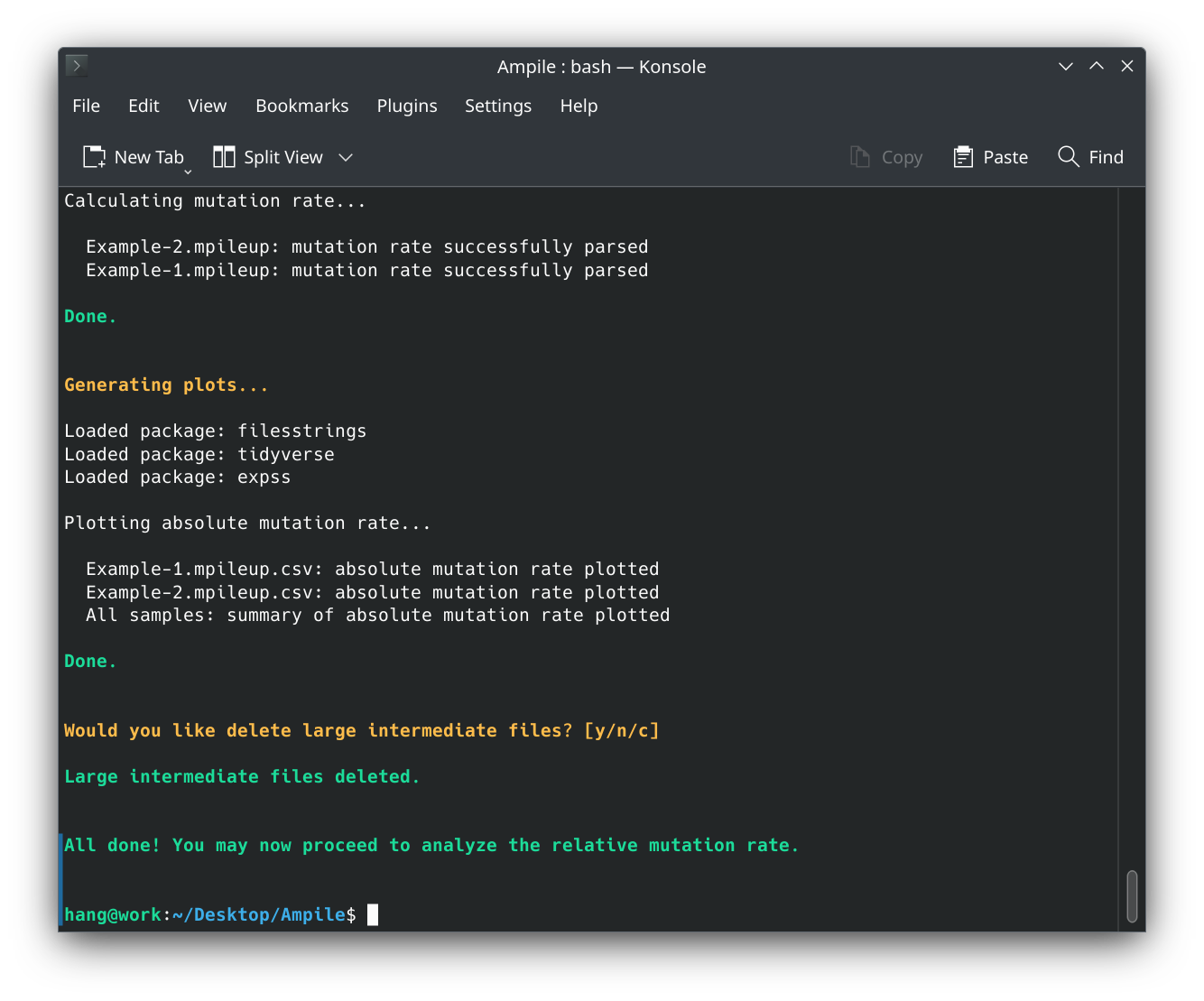The width and height of the screenshot is (1204, 1001).
Task: Click the Paste clipboard icon
Action: click(x=963, y=157)
